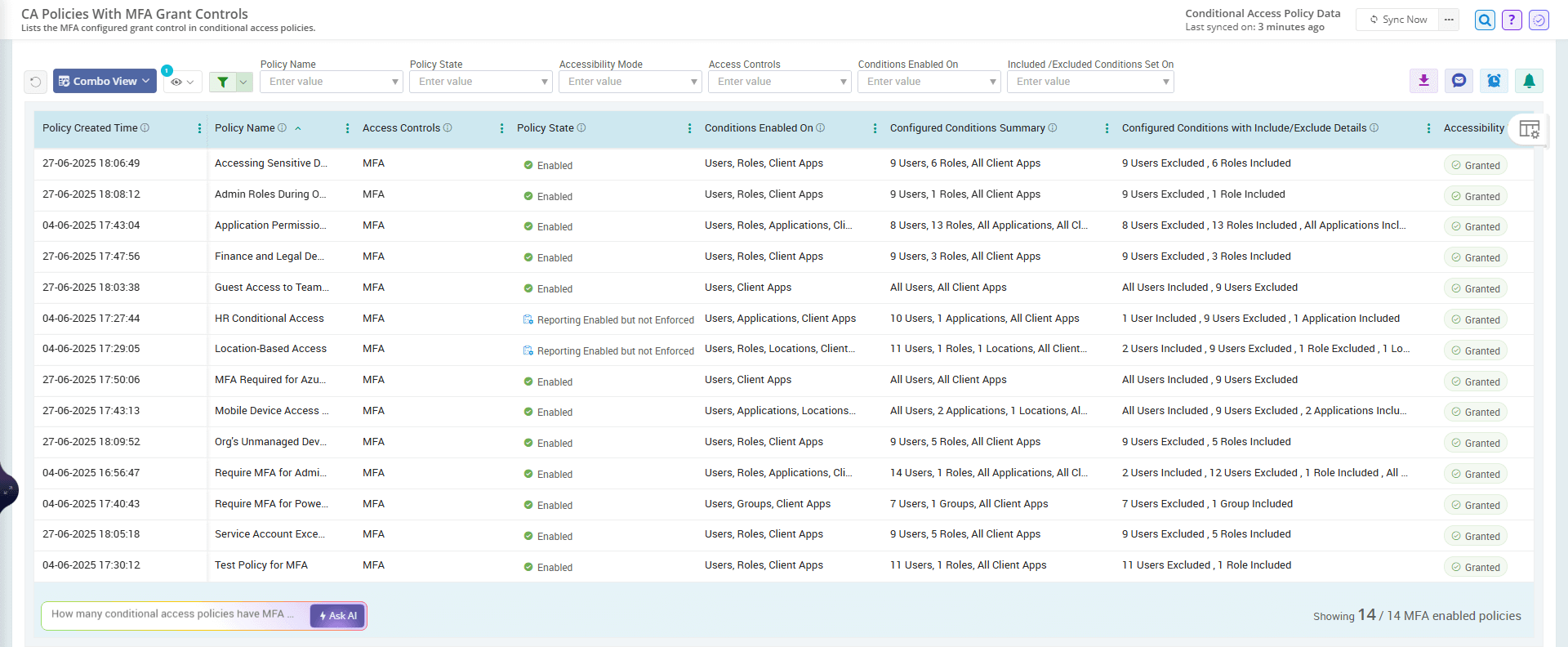Open the Access Controls filter dropdown
Viewport: 1568px width, 647px height.
[x=779, y=82]
